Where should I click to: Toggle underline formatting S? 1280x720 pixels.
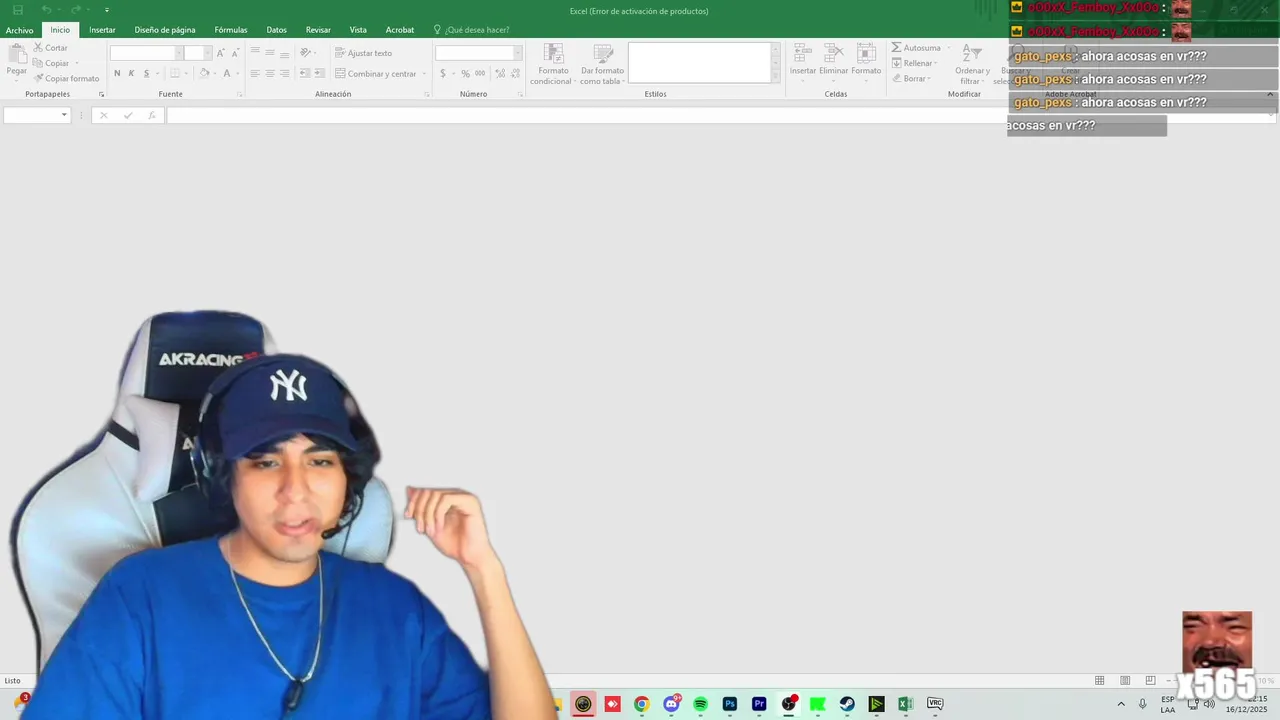pos(146,73)
